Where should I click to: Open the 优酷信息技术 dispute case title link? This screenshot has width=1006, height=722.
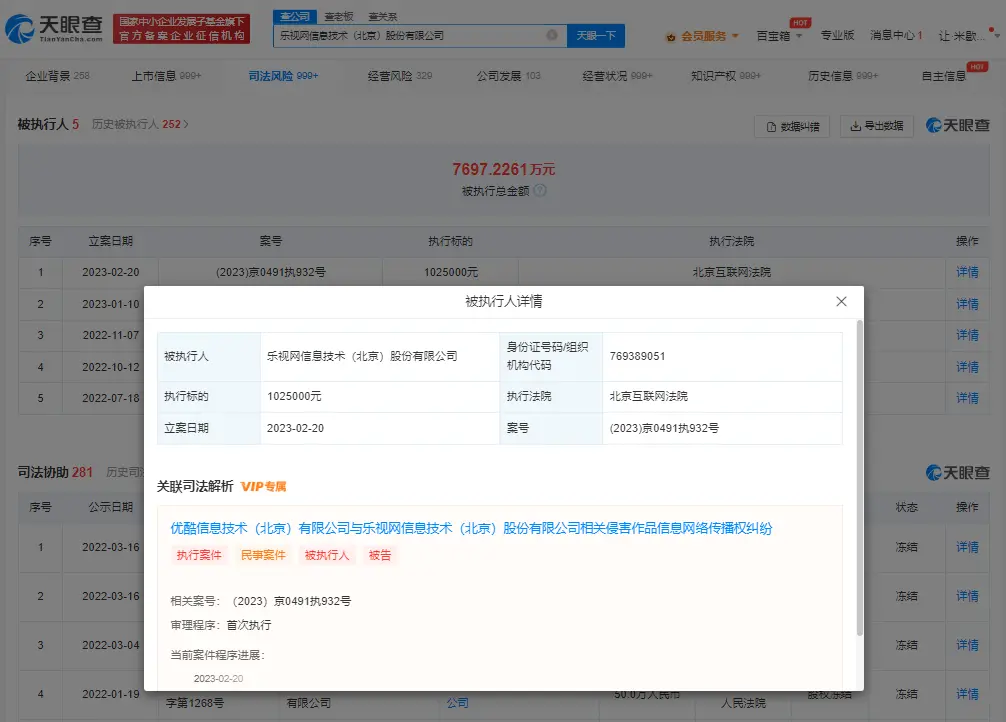click(x=471, y=528)
